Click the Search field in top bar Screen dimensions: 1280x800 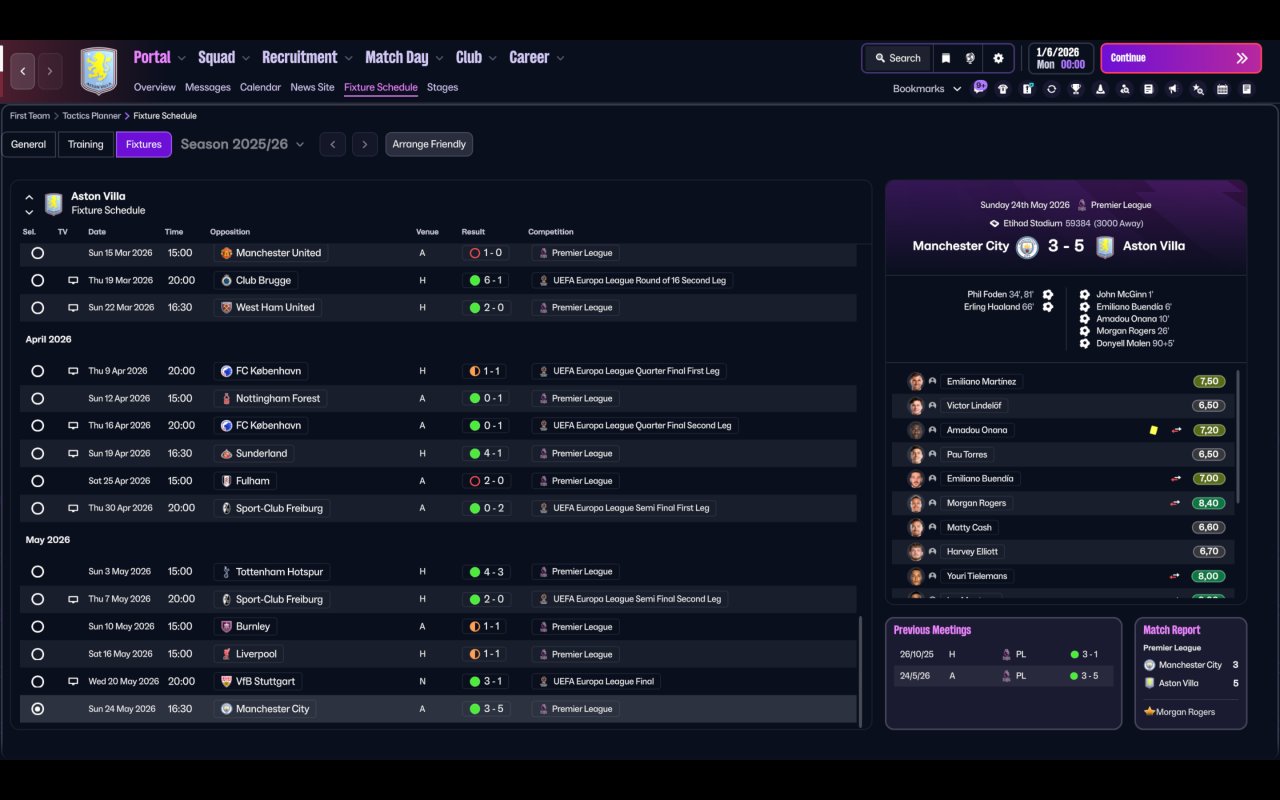(897, 58)
